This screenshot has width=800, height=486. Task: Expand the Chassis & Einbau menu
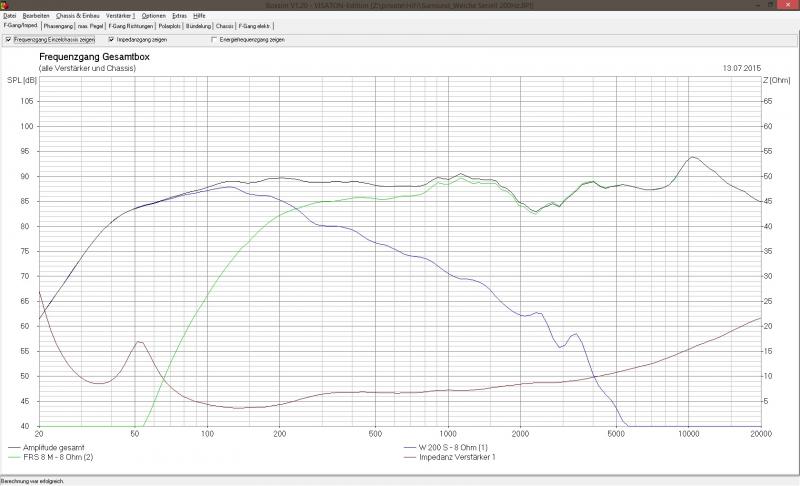78,16
